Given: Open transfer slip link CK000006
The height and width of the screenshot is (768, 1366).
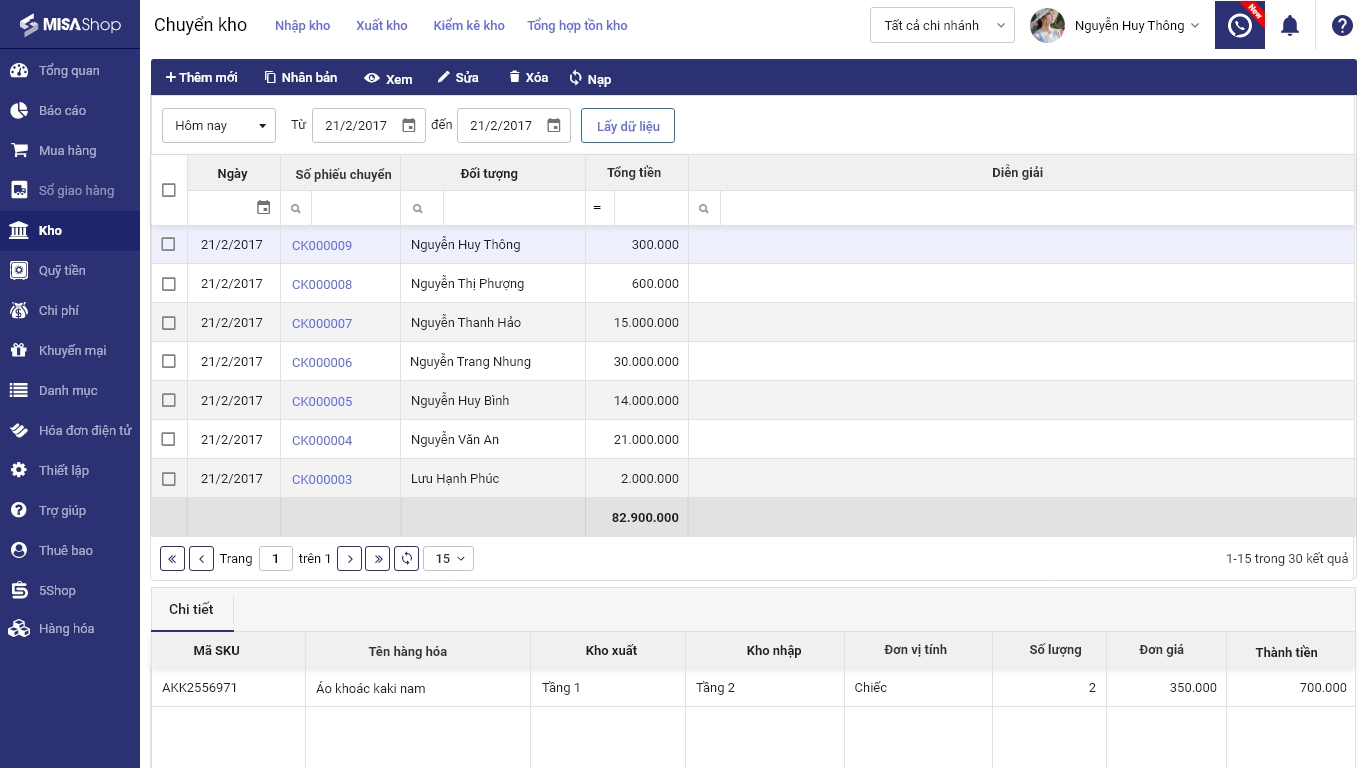Looking at the screenshot, I should 322,363.
